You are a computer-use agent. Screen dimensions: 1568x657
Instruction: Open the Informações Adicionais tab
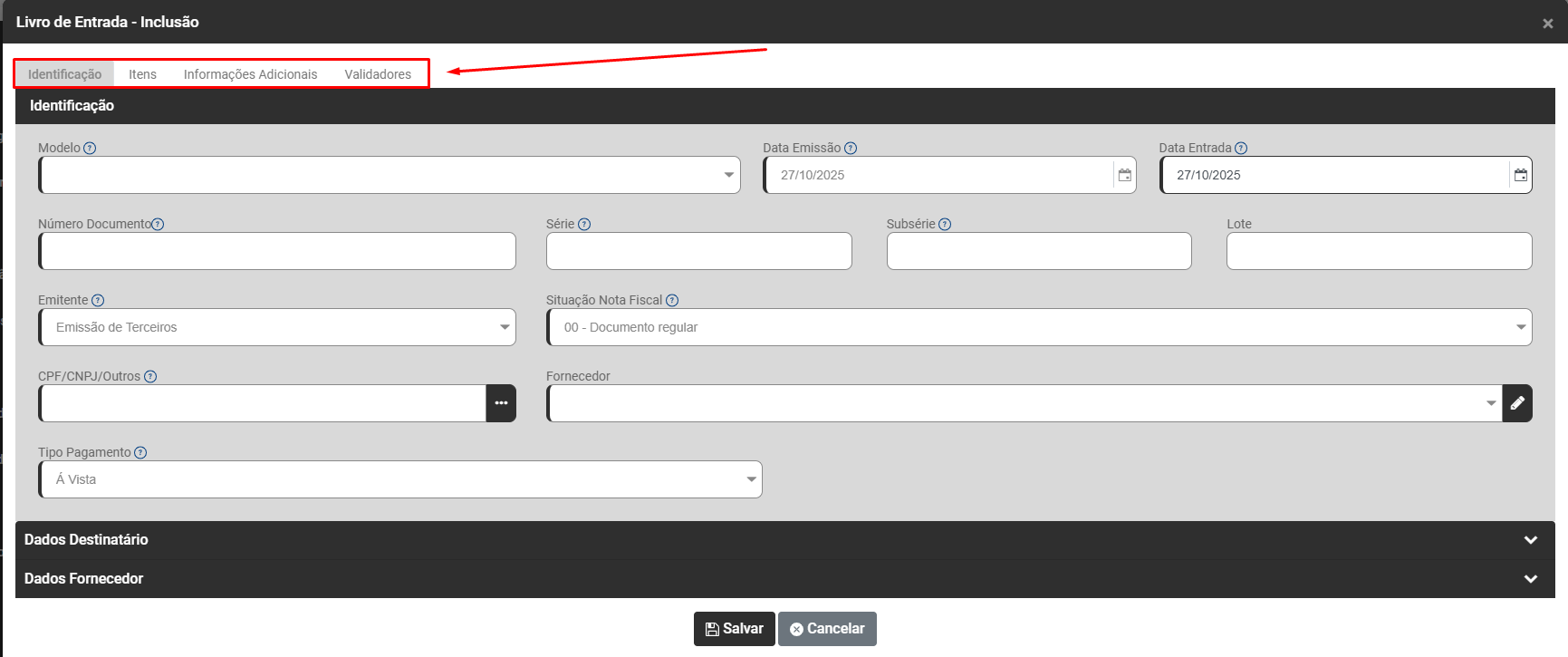point(250,74)
